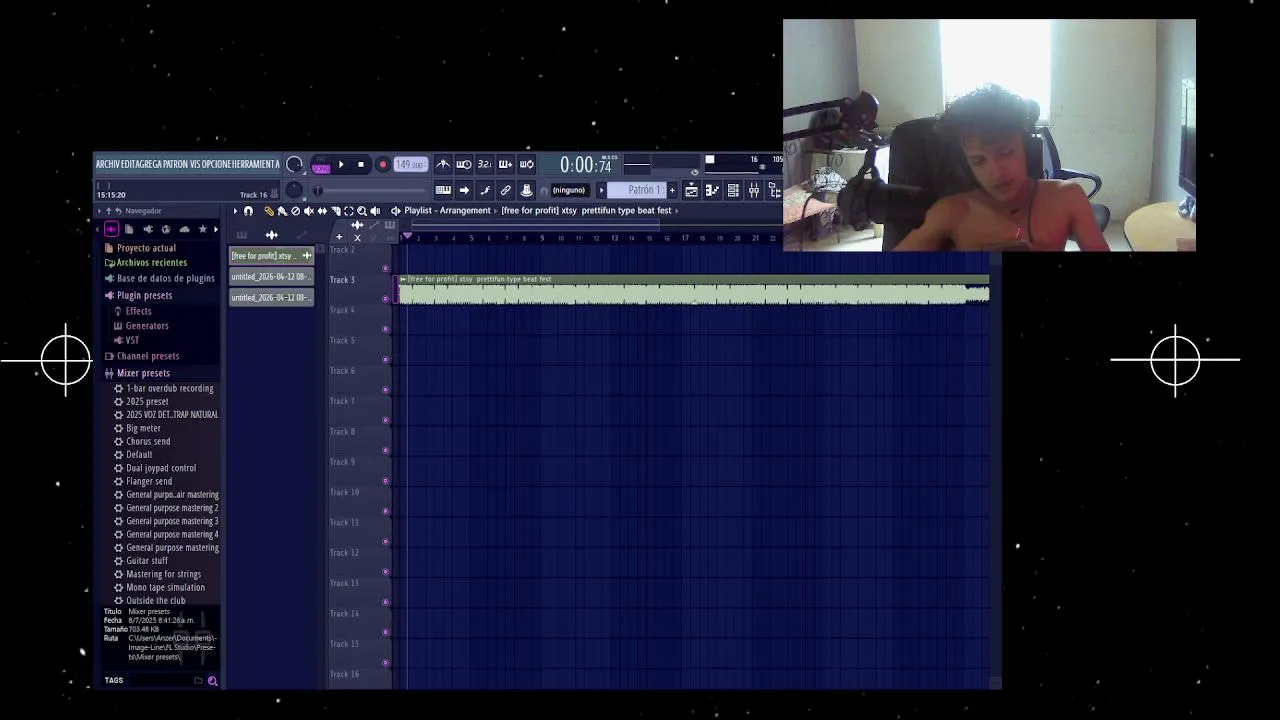Open the Mixer window icon

point(754,190)
